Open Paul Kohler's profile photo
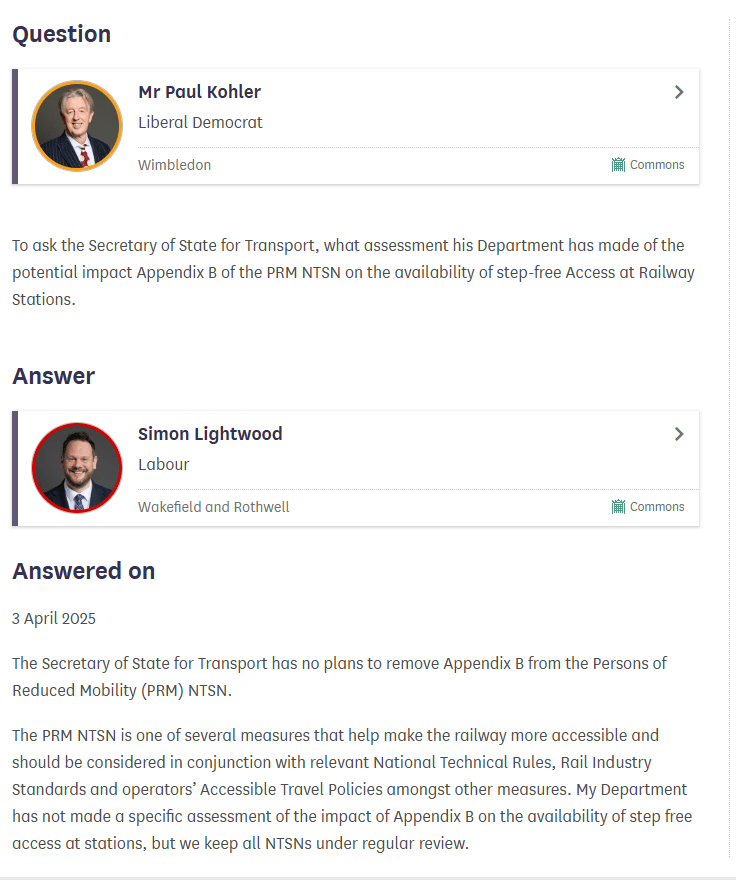The width and height of the screenshot is (736, 880). coord(77,126)
